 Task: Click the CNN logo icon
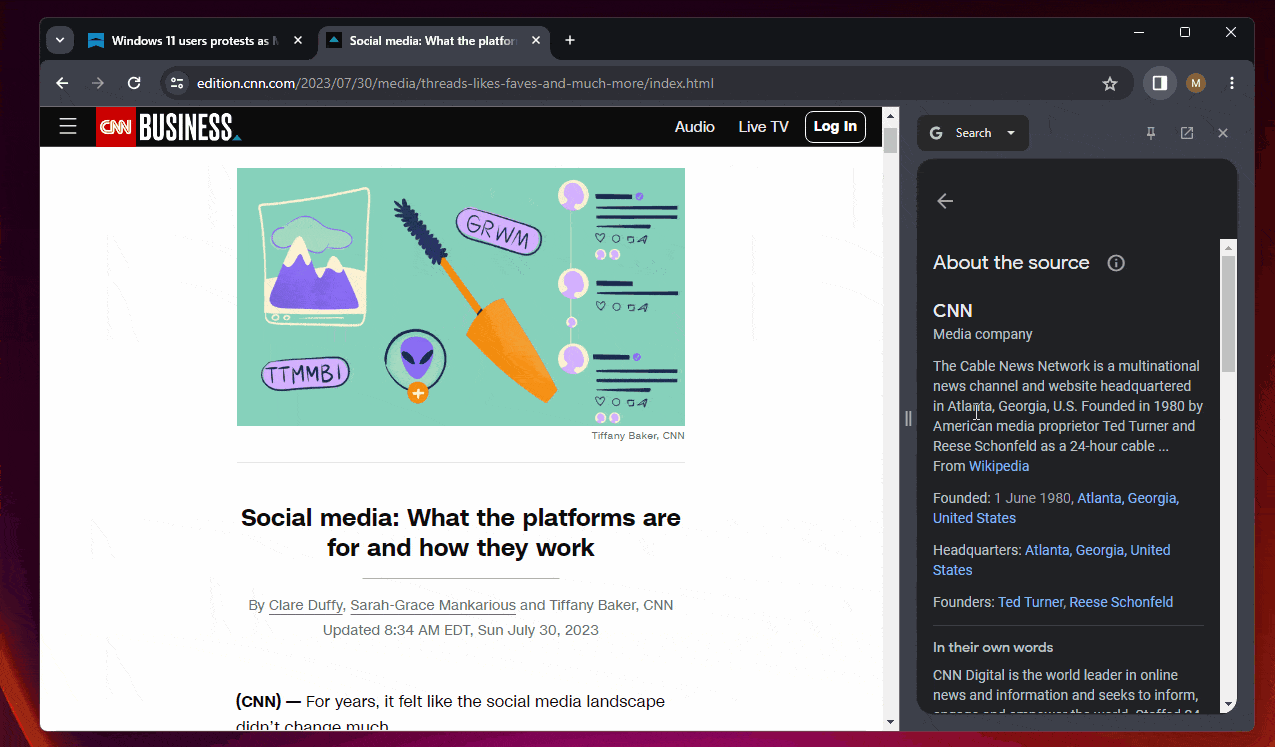click(115, 127)
